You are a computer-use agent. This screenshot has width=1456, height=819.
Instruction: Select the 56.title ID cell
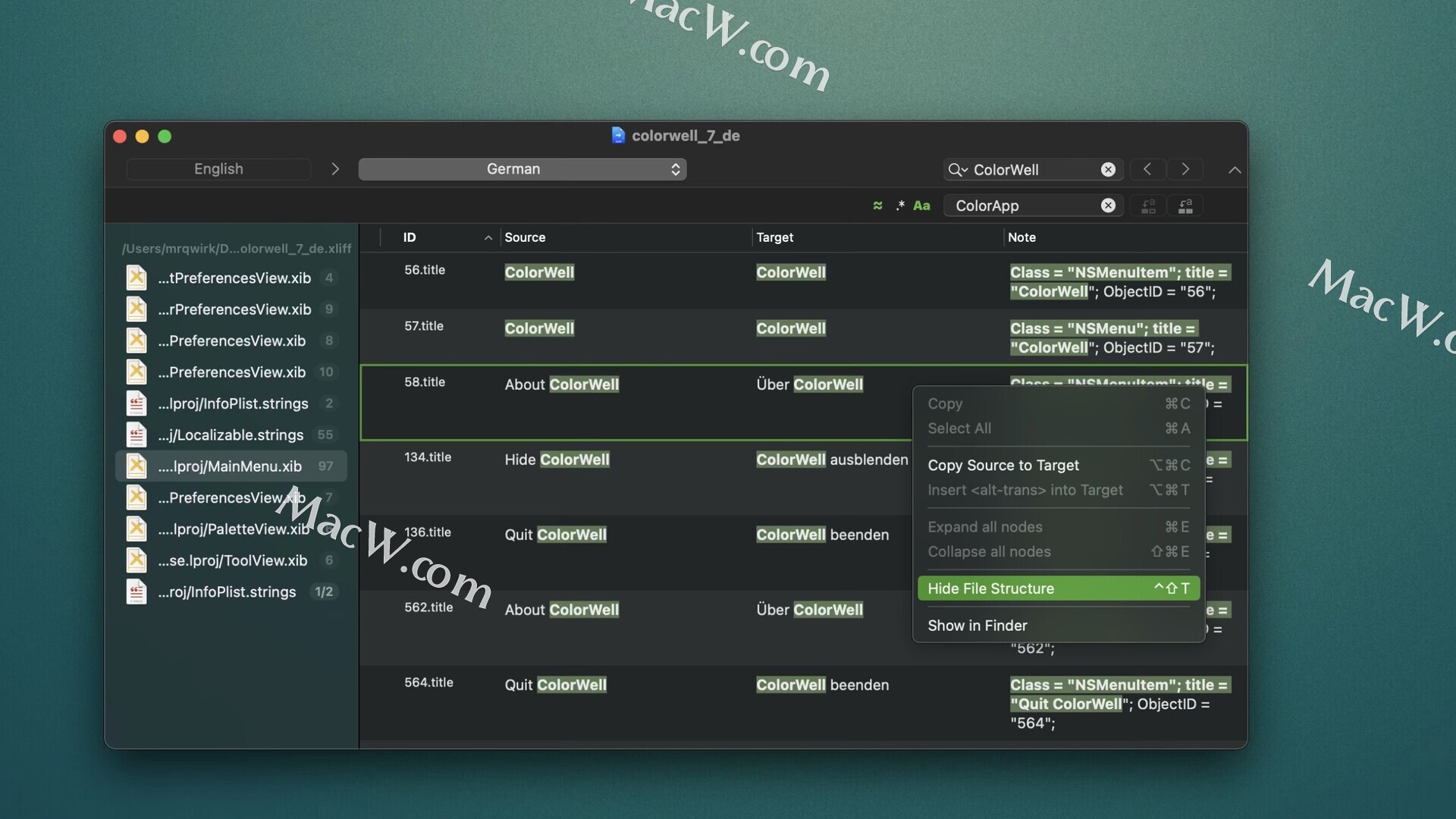[x=425, y=270]
